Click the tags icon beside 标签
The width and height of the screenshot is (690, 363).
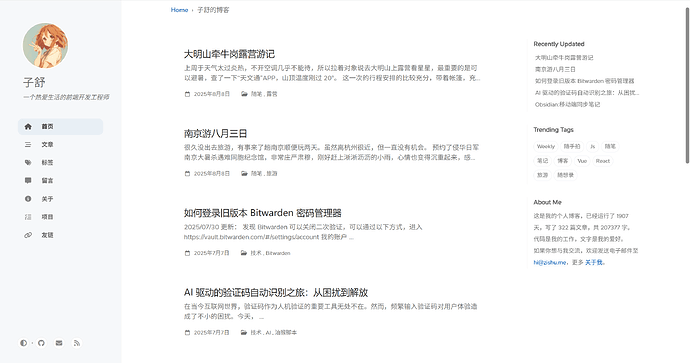[28, 163]
